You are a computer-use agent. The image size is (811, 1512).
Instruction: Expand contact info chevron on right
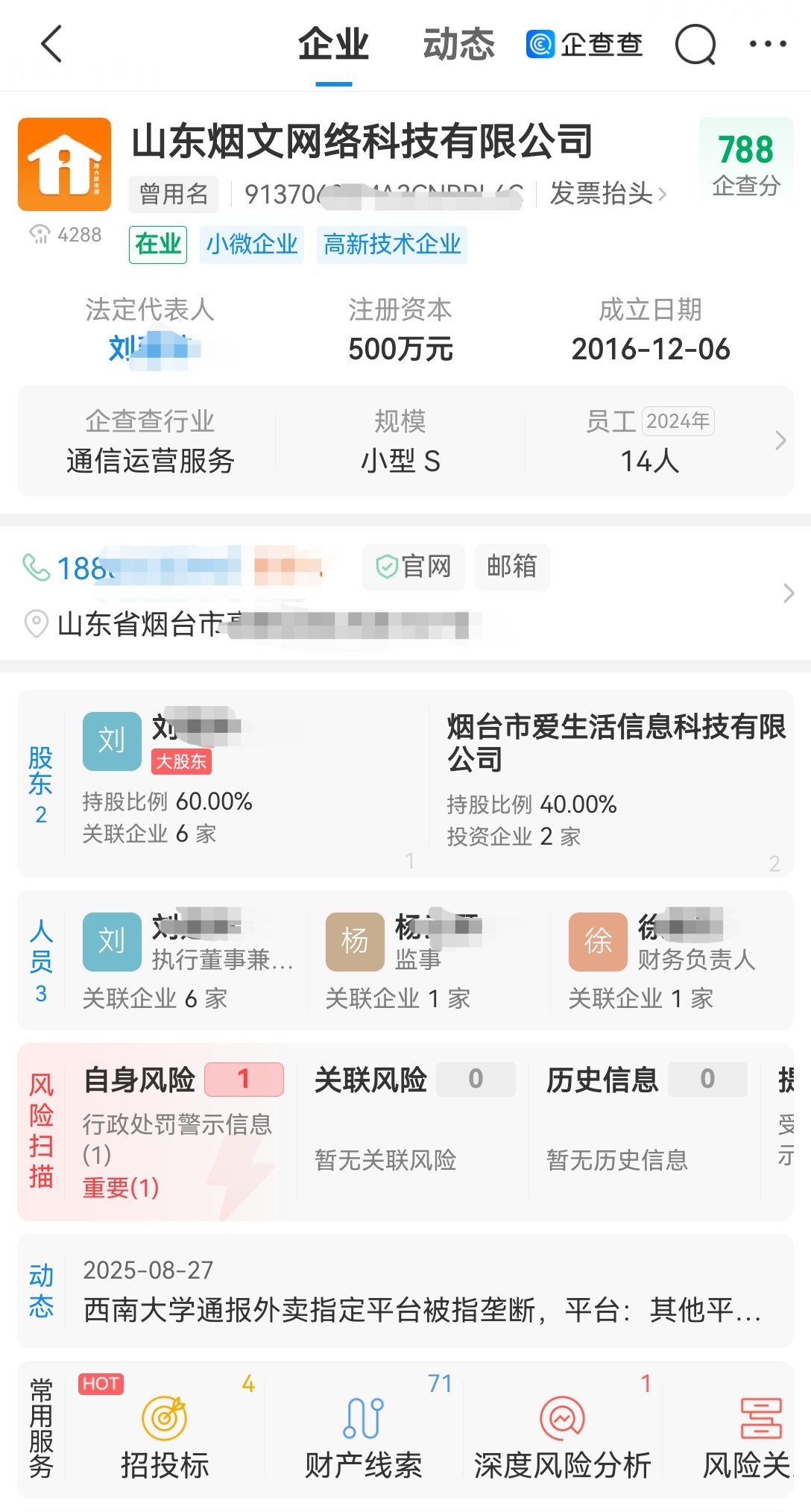click(788, 593)
